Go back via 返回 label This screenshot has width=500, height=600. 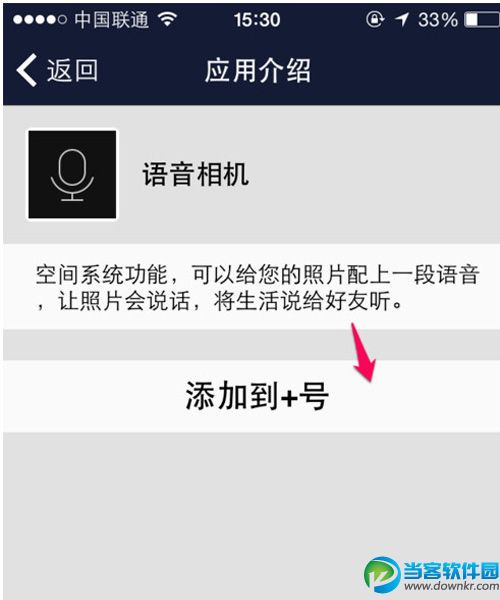[72, 70]
